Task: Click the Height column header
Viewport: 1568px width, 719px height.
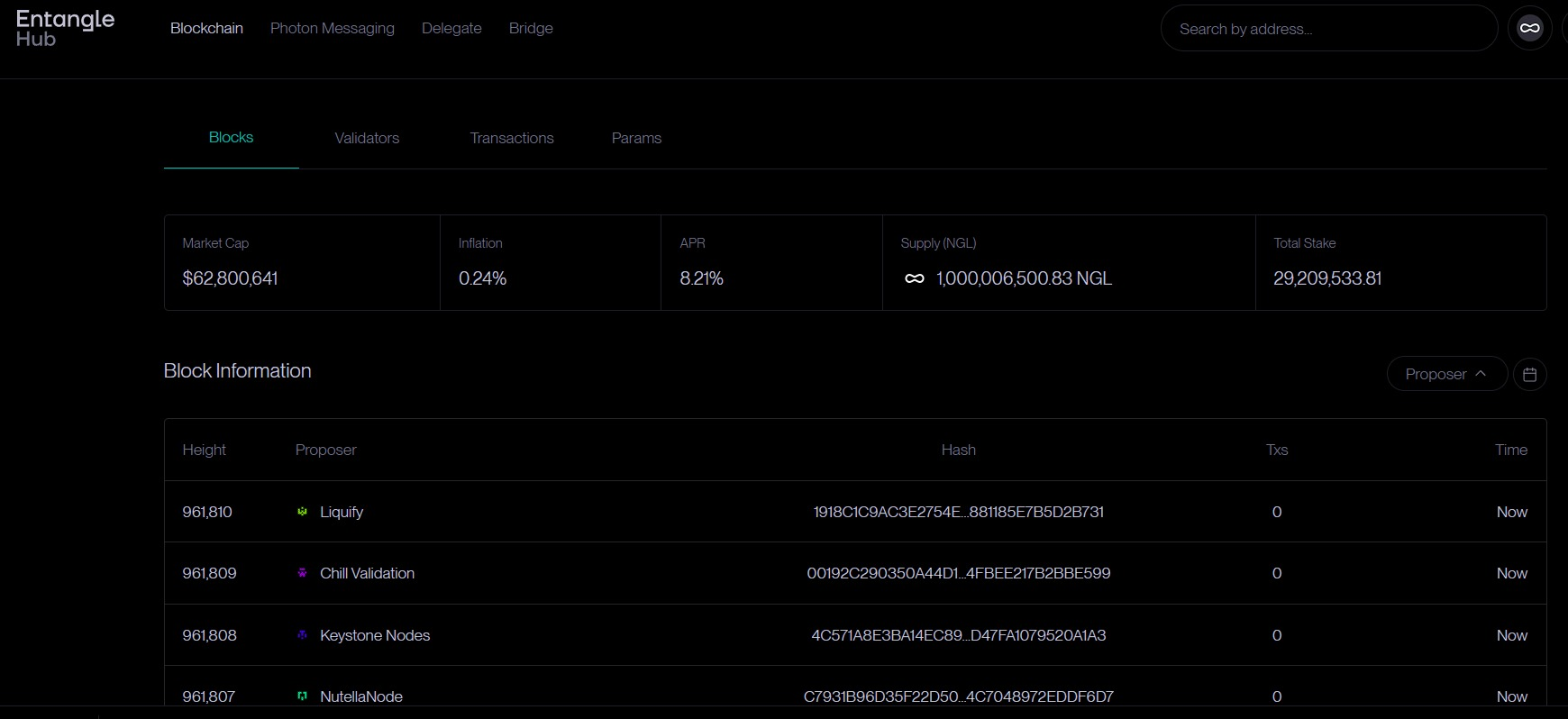Action: 204,450
